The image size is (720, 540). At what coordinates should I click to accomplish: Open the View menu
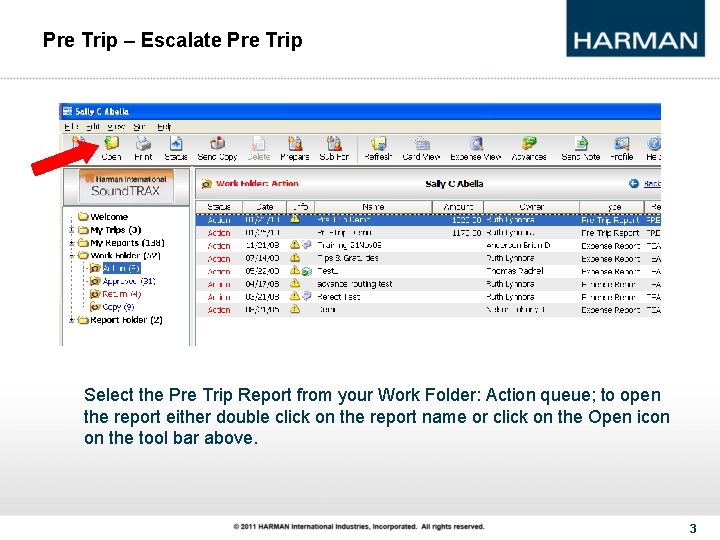click(x=117, y=126)
